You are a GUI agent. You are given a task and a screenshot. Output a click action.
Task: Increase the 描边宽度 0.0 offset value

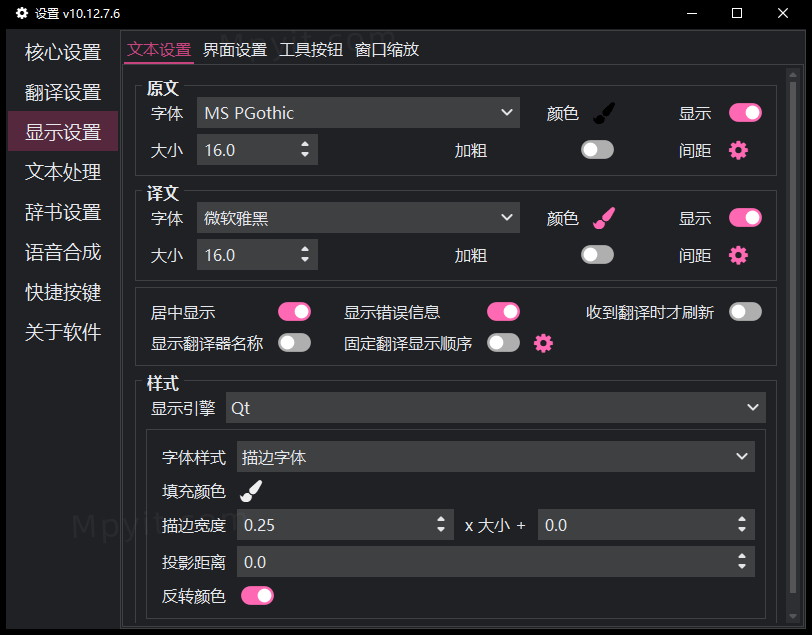(x=742, y=518)
